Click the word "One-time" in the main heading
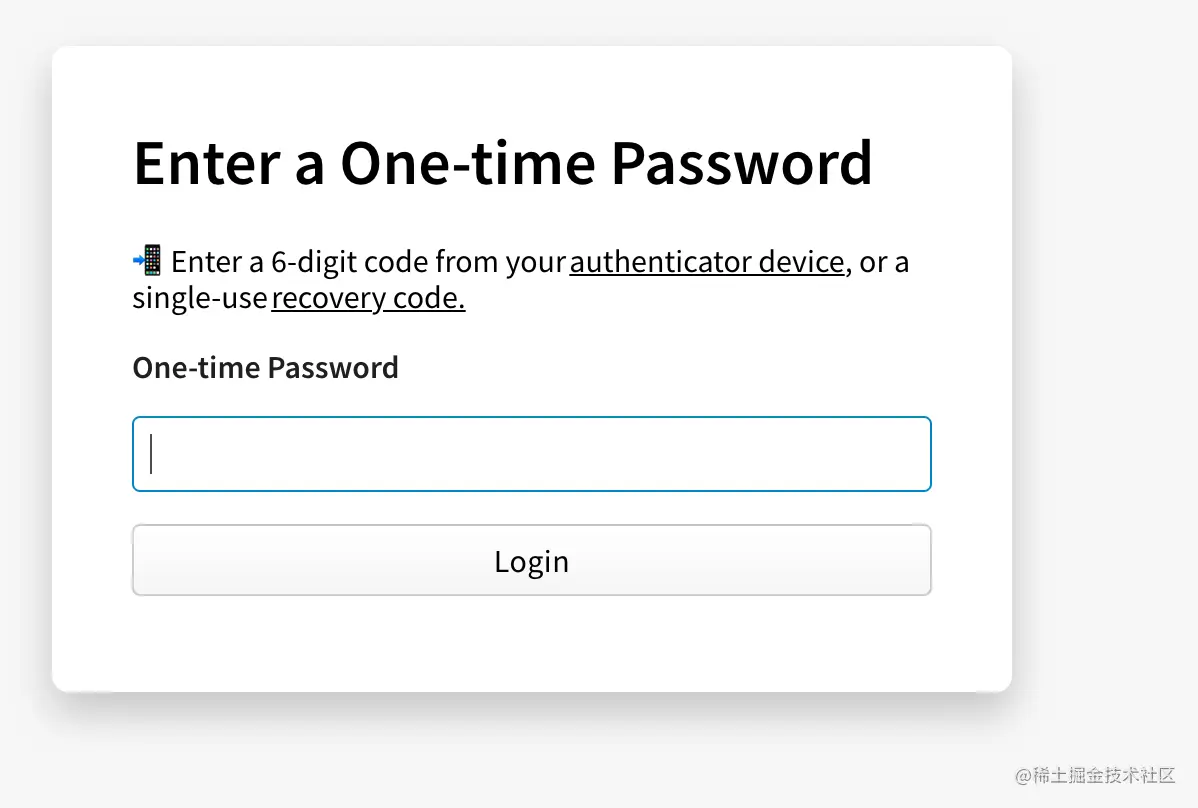The image size is (1198, 808). [x=467, y=163]
